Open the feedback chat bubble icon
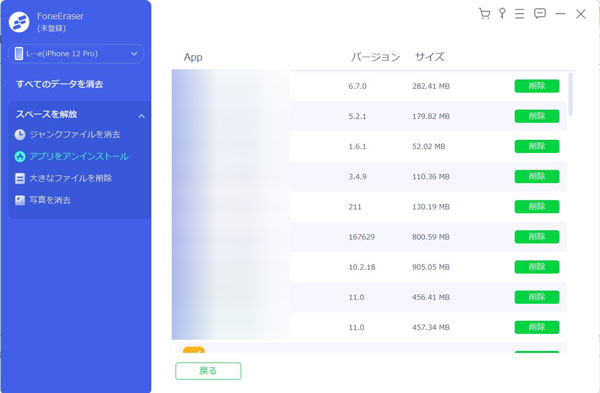The width and height of the screenshot is (600, 393). (x=540, y=14)
